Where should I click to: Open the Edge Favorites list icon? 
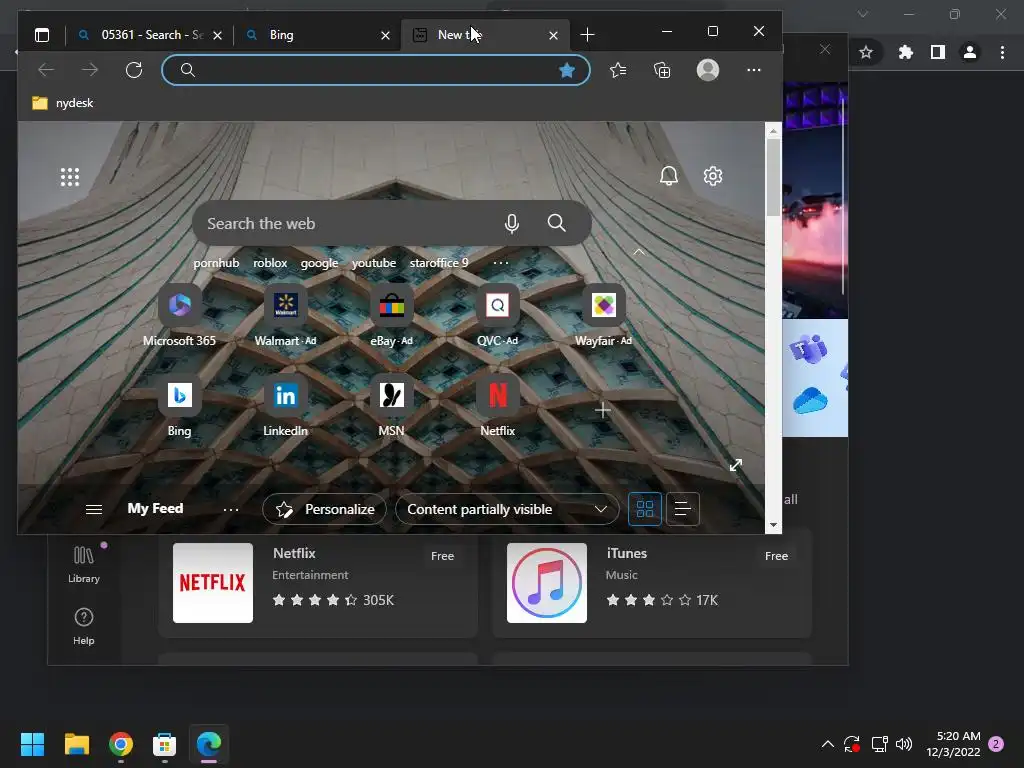618,70
